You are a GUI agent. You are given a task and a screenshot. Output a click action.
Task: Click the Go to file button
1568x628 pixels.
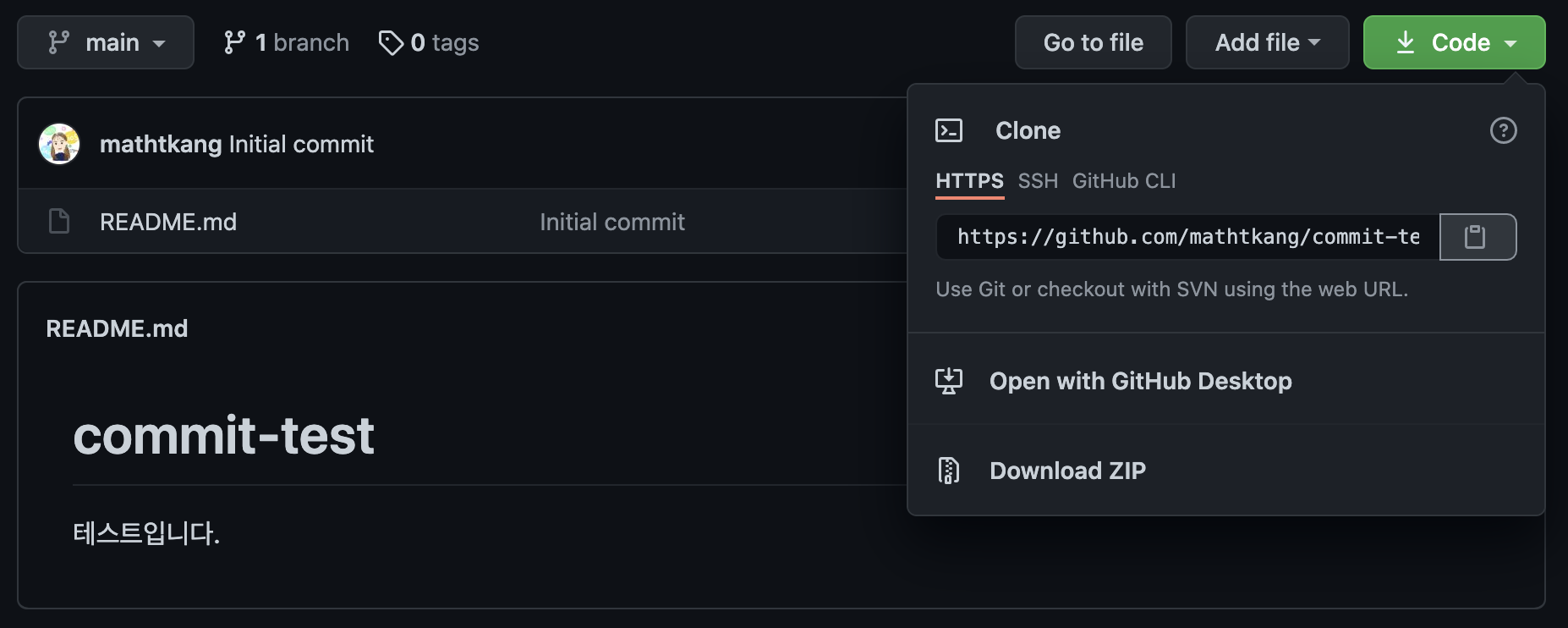tap(1093, 42)
